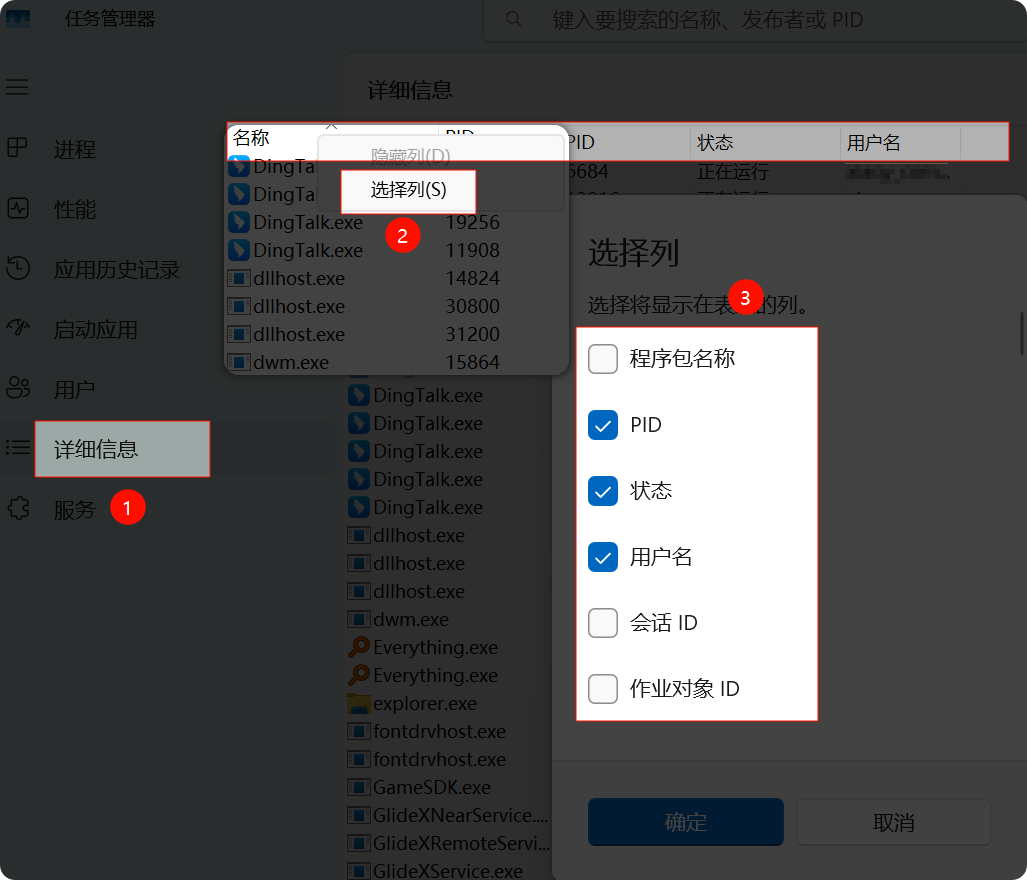Screen dimensions: 1027x880
Task: Uncheck the PID column checkbox
Action: click(603, 425)
